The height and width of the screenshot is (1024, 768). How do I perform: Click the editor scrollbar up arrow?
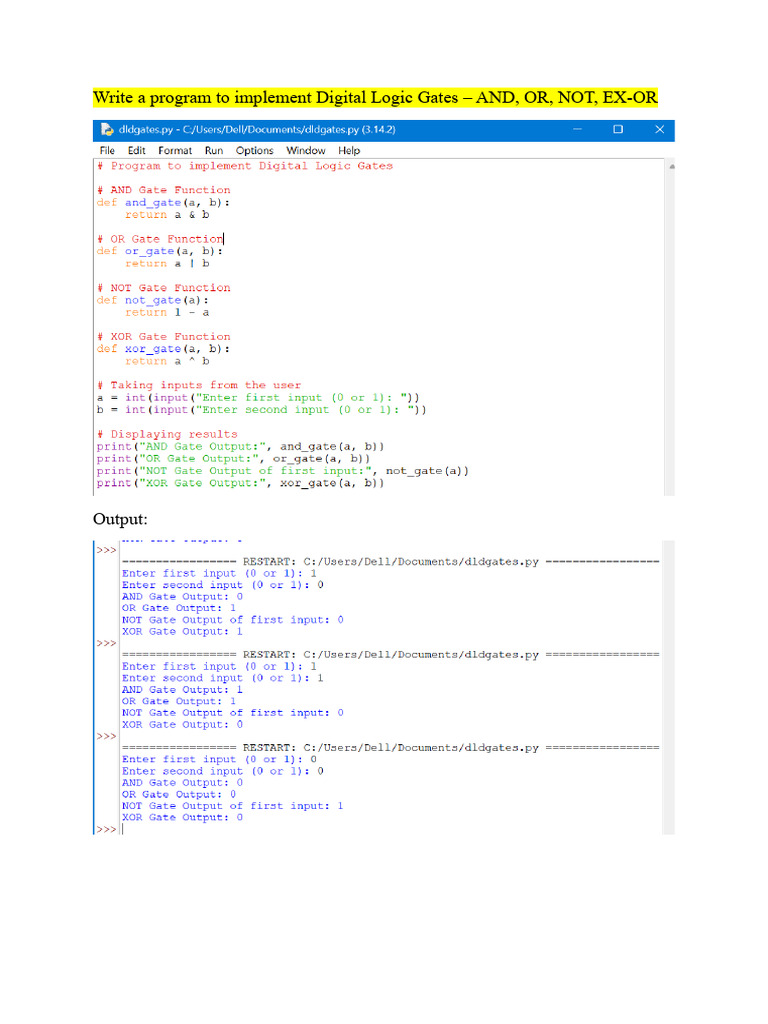click(671, 167)
